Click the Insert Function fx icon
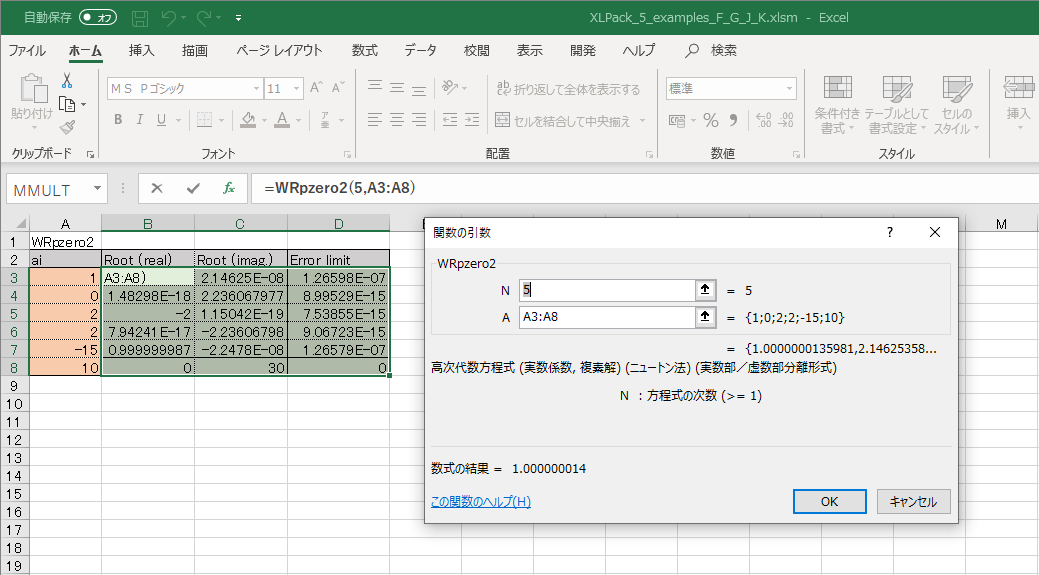This screenshot has width=1039, height=575. pos(229,189)
